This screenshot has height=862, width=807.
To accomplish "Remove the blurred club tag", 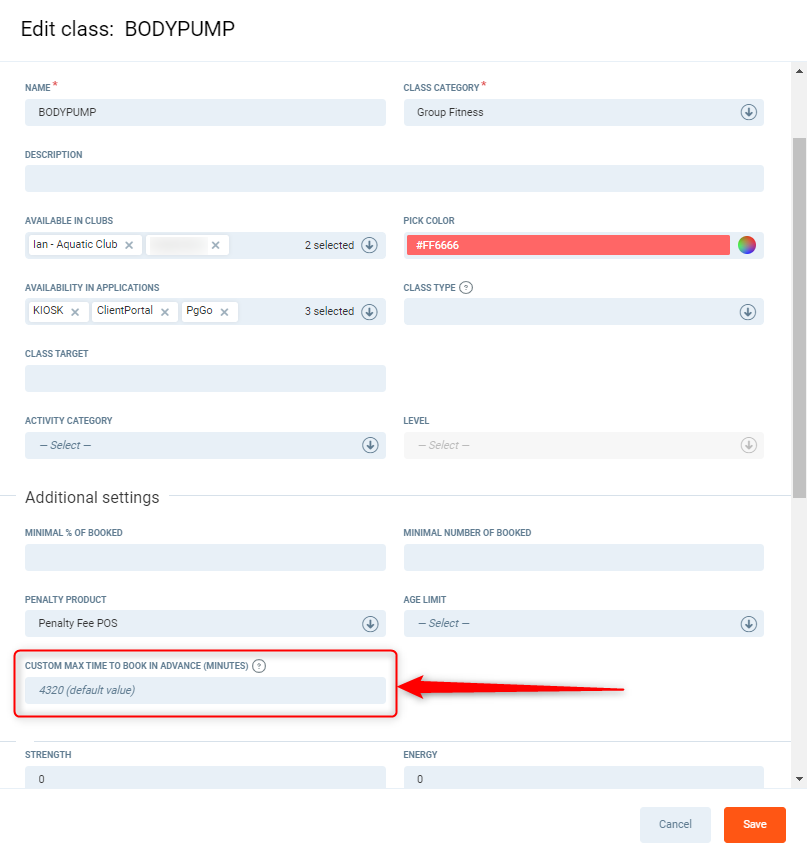I will (215, 245).
